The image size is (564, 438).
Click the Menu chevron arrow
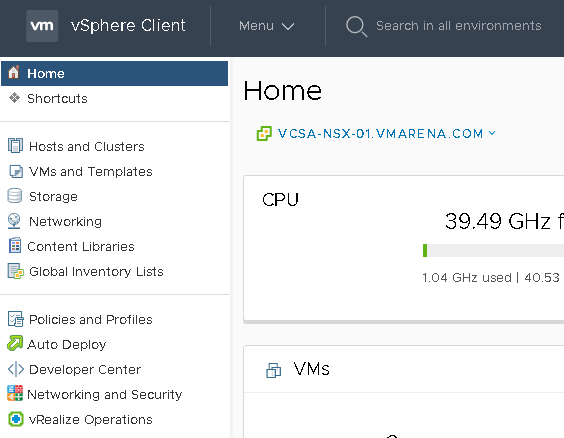click(x=288, y=26)
